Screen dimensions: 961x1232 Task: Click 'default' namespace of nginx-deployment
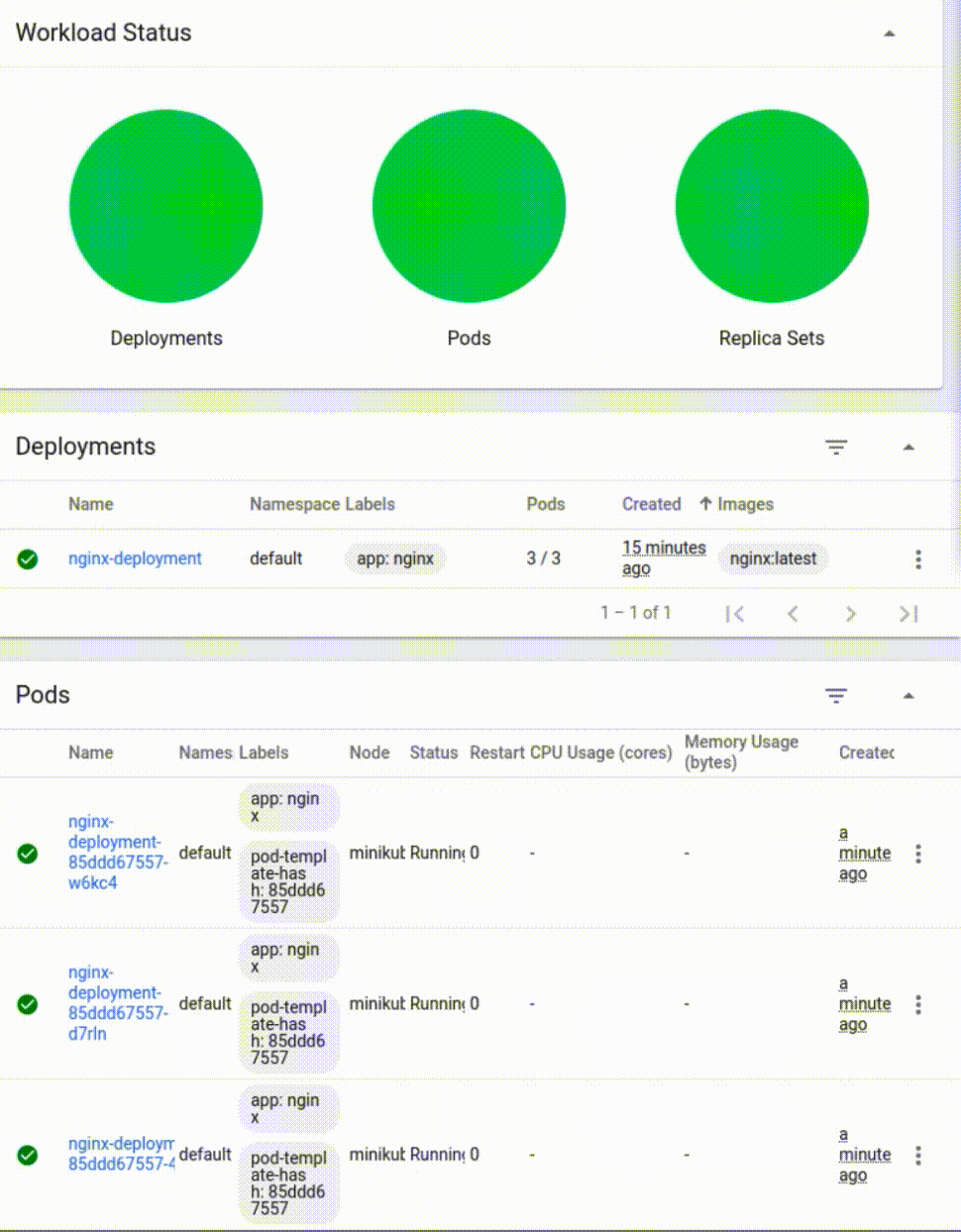[x=275, y=559]
